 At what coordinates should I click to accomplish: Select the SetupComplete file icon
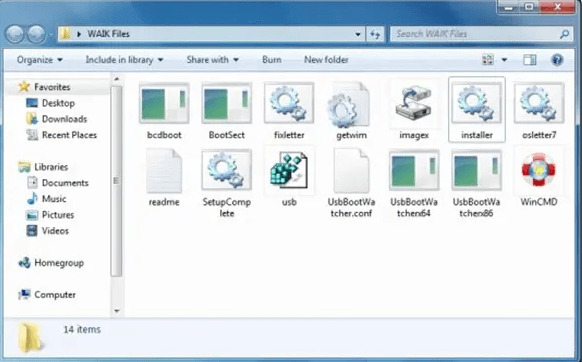coord(226,170)
